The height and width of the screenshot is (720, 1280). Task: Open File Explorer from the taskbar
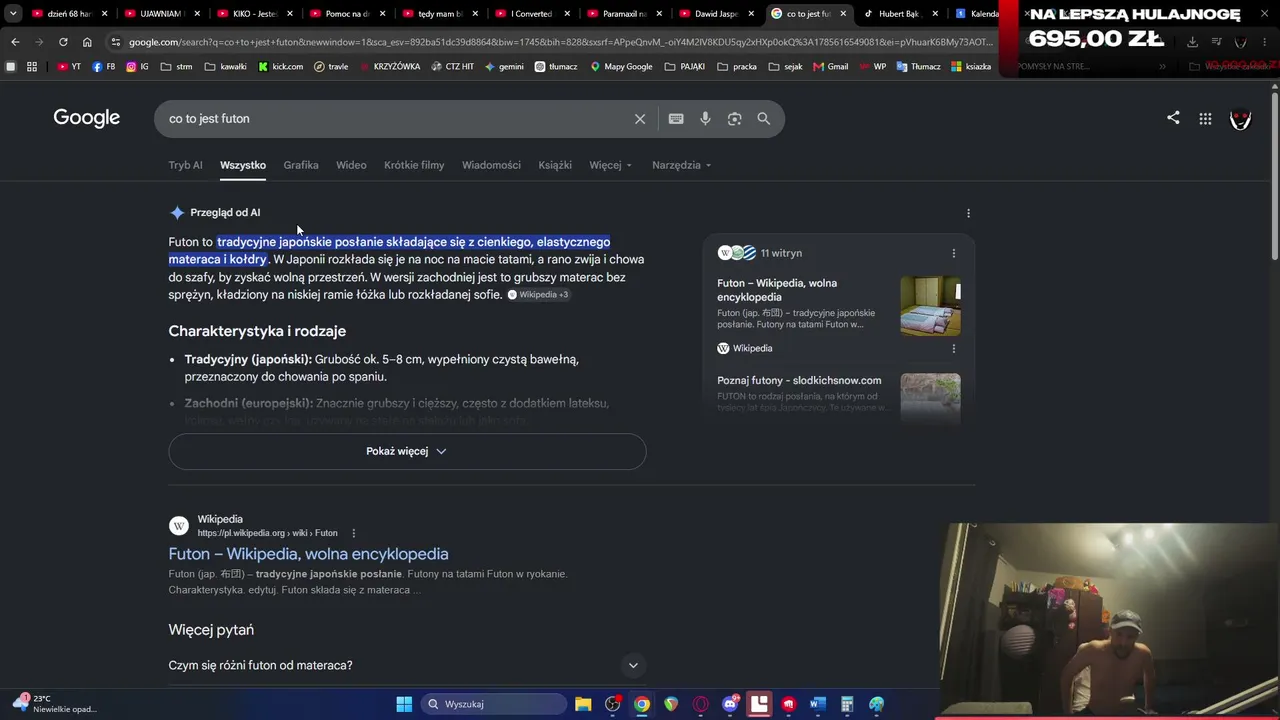(583, 704)
